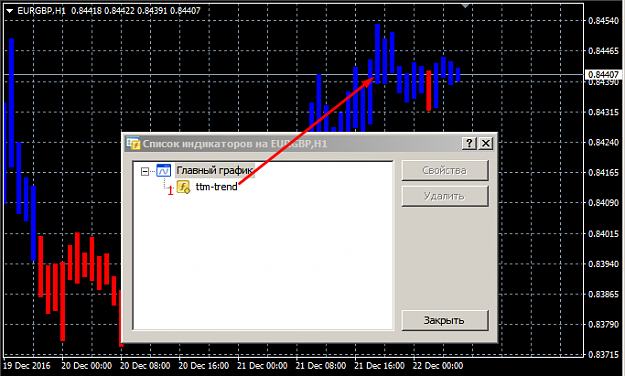Collapse the Главный график tree node
Viewport: 625px width, 376px height.
[x=145, y=171]
